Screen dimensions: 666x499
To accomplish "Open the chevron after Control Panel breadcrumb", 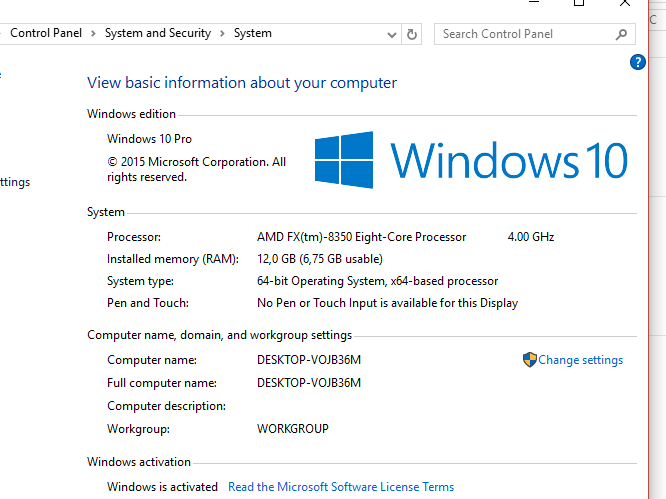I will (93, 34).
